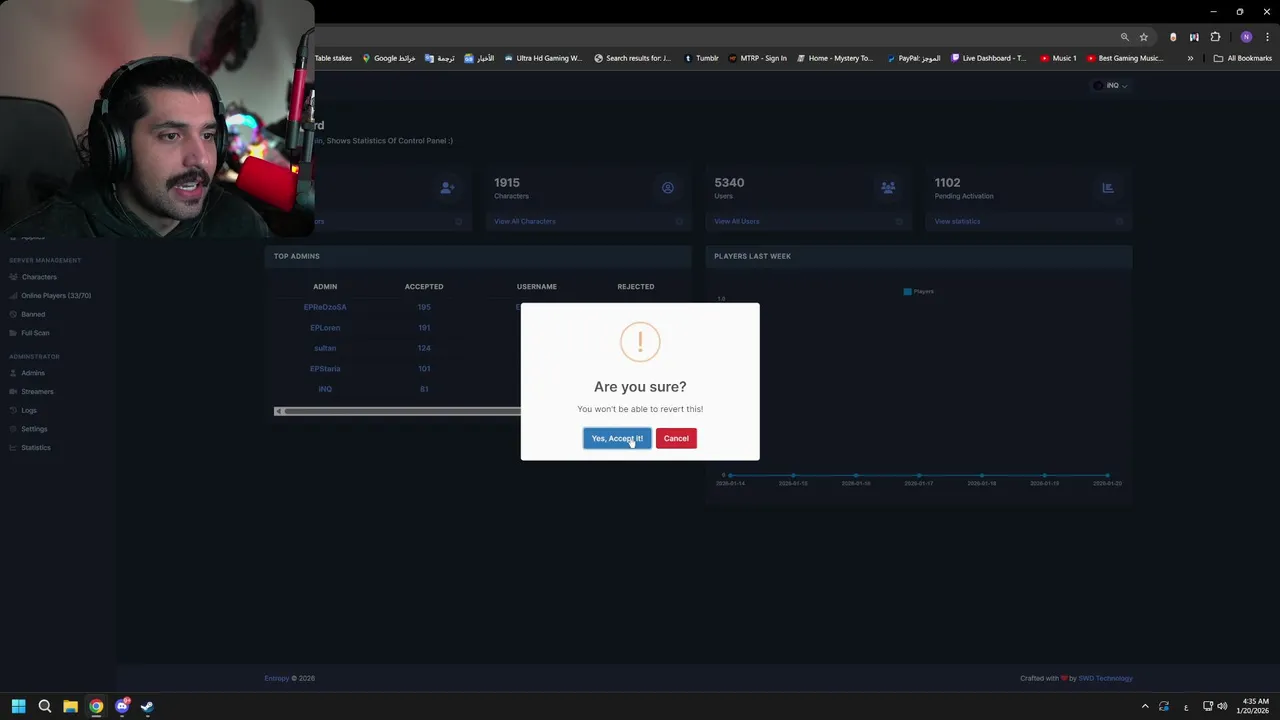Viewport: 1280px width, 720px height.
Task: Click the Banned sidebar icon
Action: point(13,314)
